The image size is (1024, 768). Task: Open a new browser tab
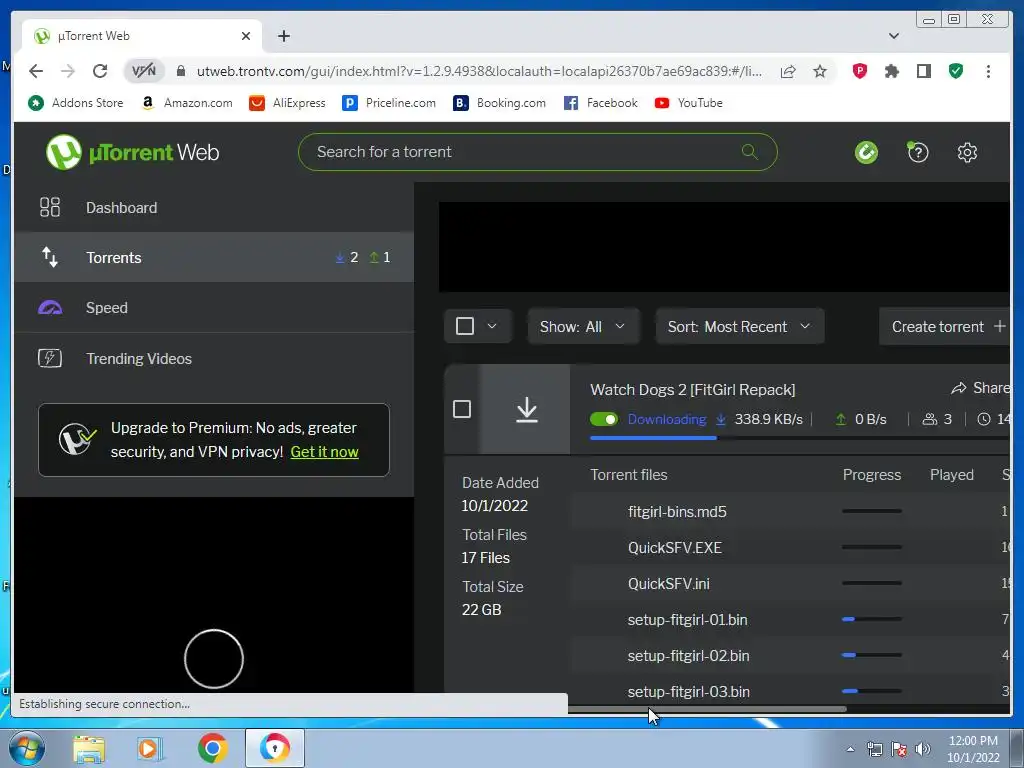pyautogui.click(x=283, y=36)
